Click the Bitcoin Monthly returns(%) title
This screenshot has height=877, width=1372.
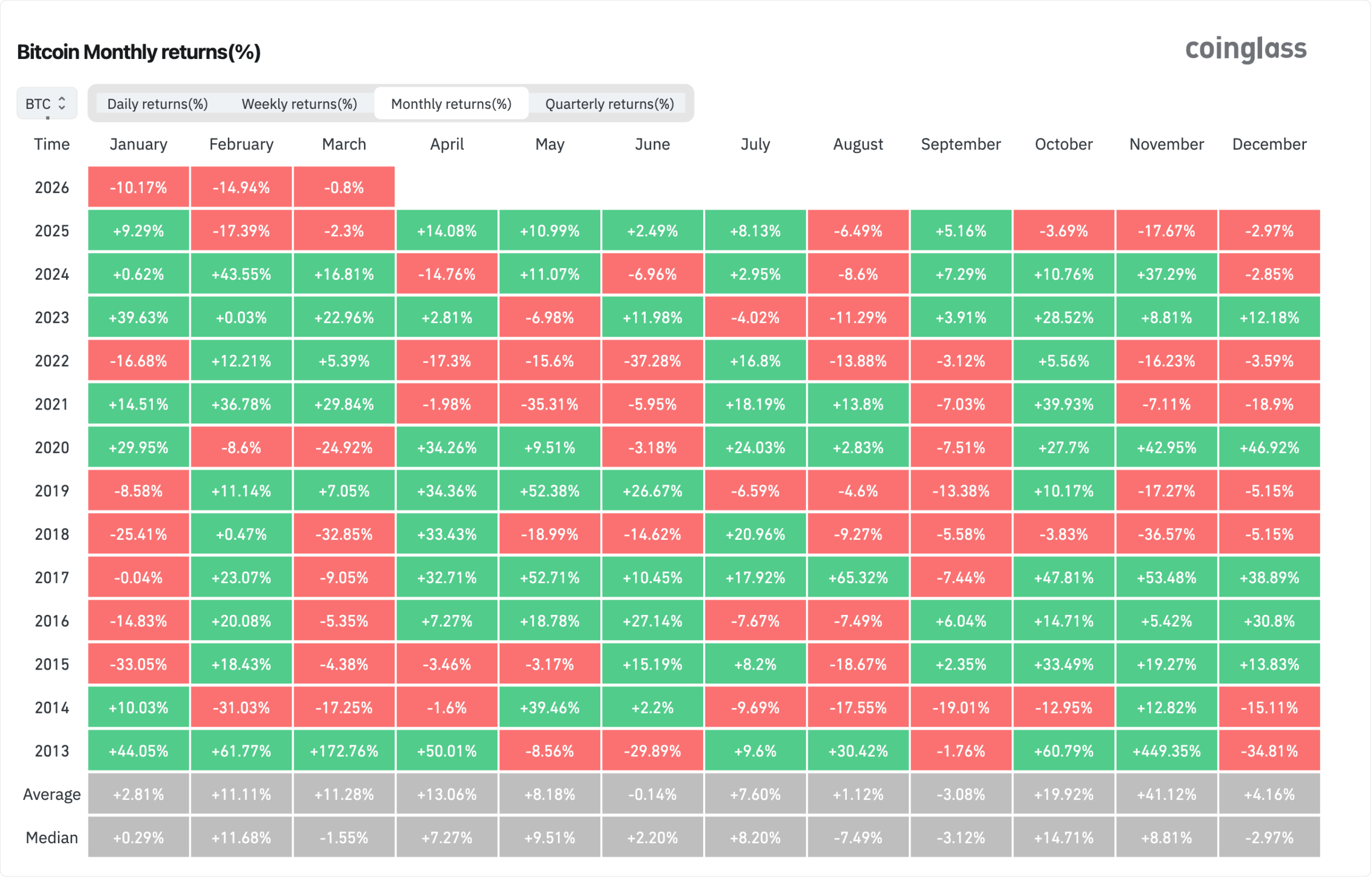pos(138,52)
